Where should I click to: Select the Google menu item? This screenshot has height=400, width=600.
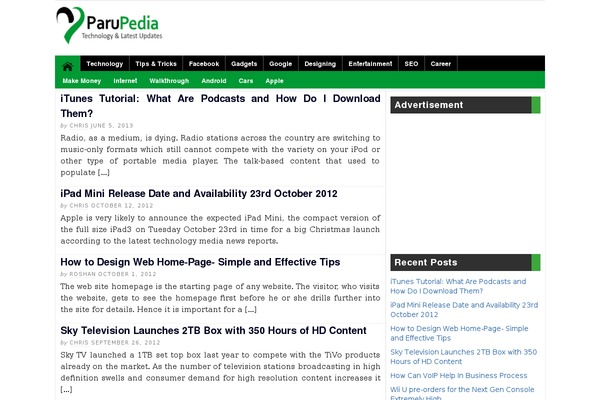tap(280, 64)
